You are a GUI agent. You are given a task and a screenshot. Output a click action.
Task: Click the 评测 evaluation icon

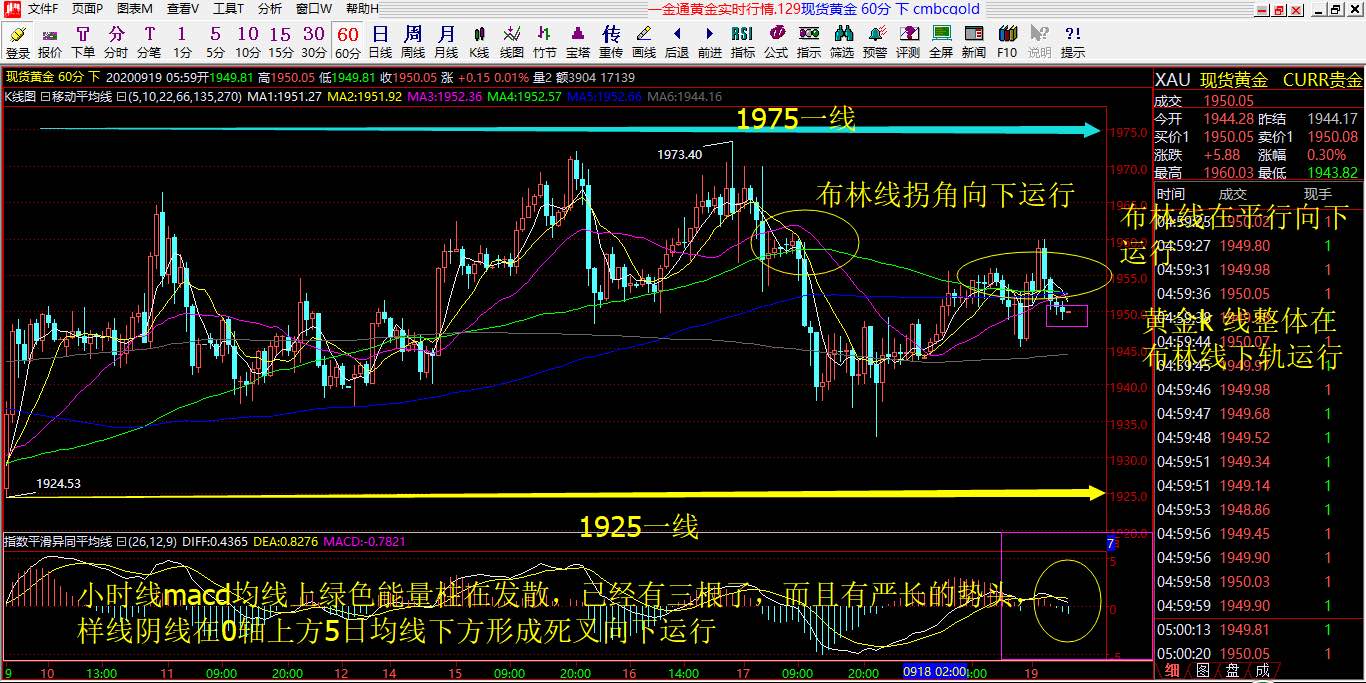908,42
